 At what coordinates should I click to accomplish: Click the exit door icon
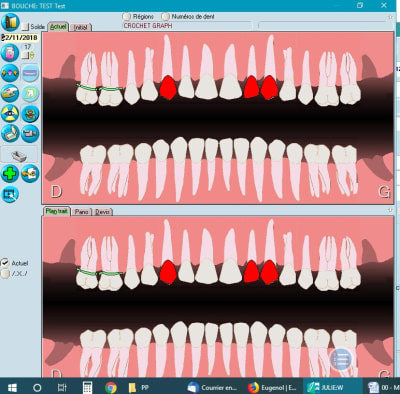click(x=10, y=22)
